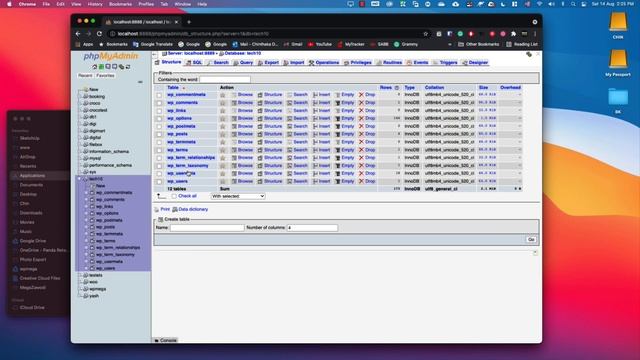Click the Rows column help icon

pos(396,88)
